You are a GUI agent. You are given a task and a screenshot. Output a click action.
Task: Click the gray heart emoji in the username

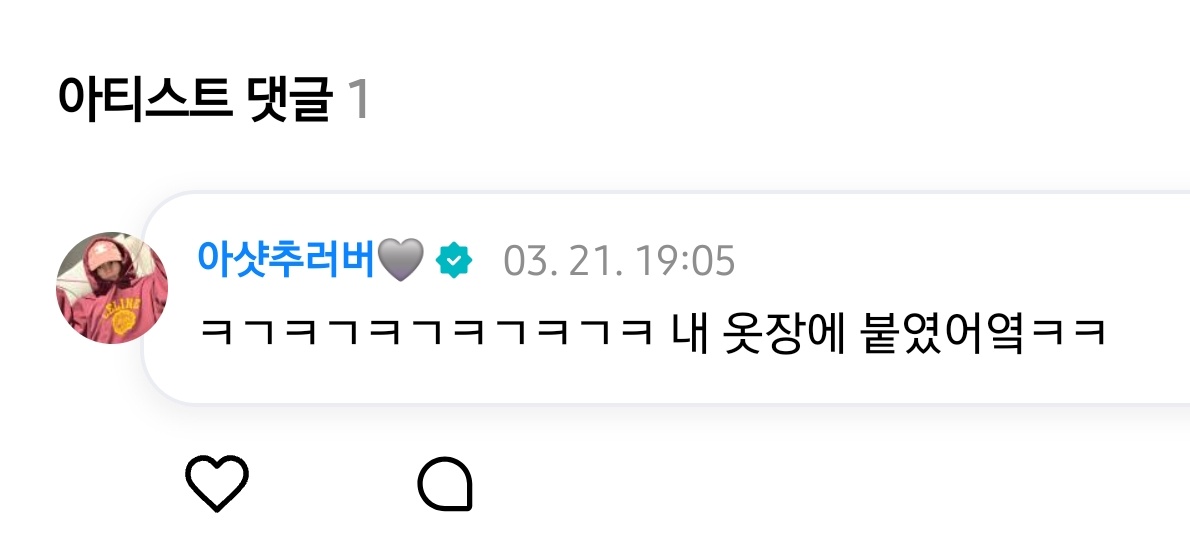tap(401, 259)
